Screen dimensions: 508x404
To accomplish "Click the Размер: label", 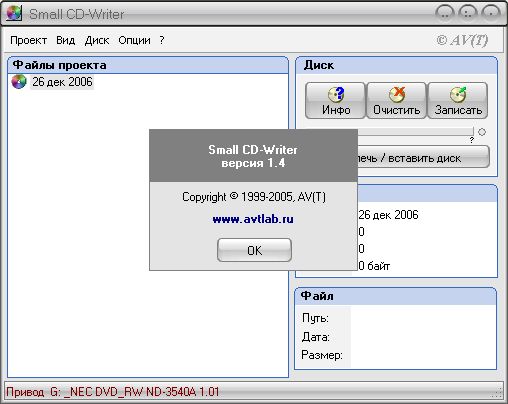I will point(322,355).
